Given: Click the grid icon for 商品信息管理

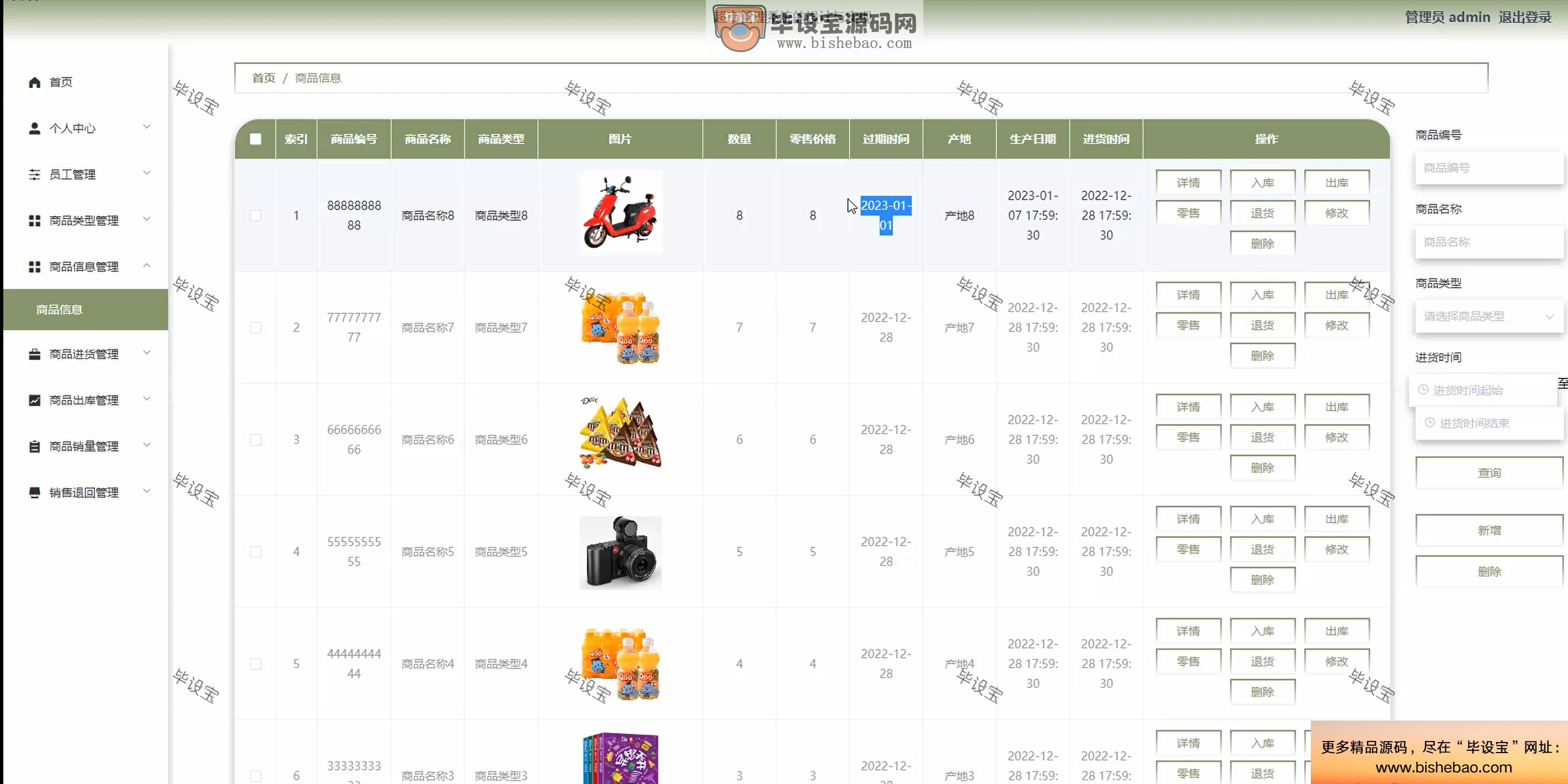Looking at the screenshot, I should point(35,267).
